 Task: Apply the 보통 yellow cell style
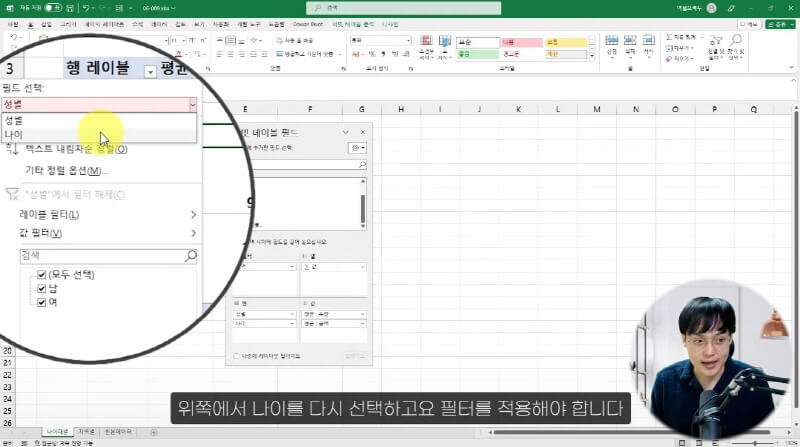(x=566, y=42)
